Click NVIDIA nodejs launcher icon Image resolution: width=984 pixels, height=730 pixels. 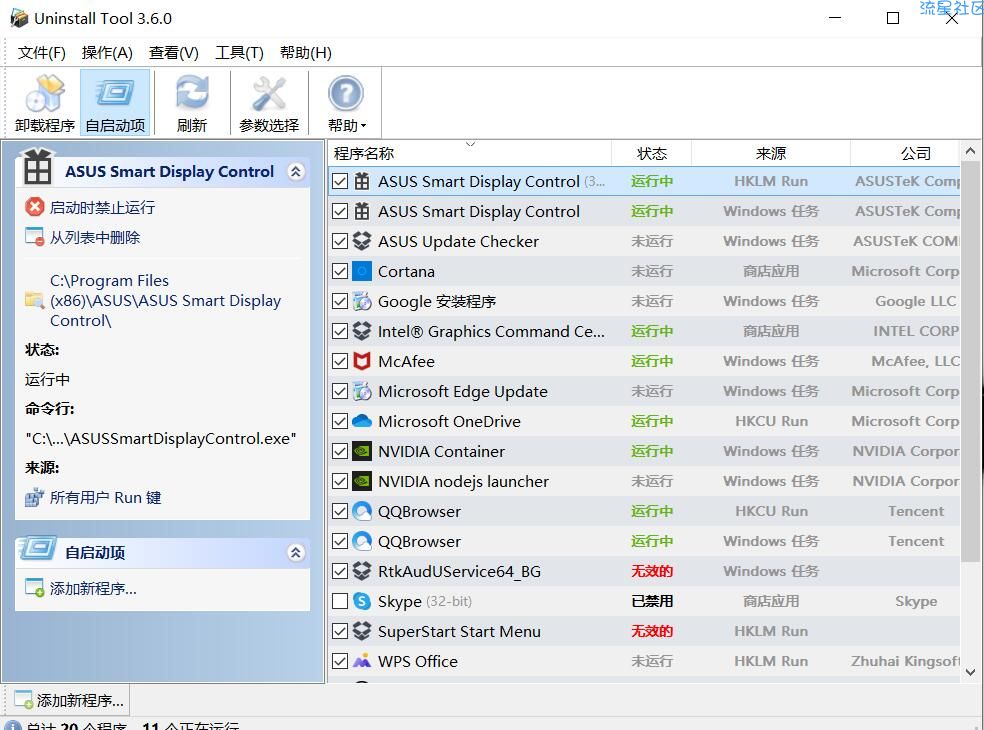click(x=361, y=481)
